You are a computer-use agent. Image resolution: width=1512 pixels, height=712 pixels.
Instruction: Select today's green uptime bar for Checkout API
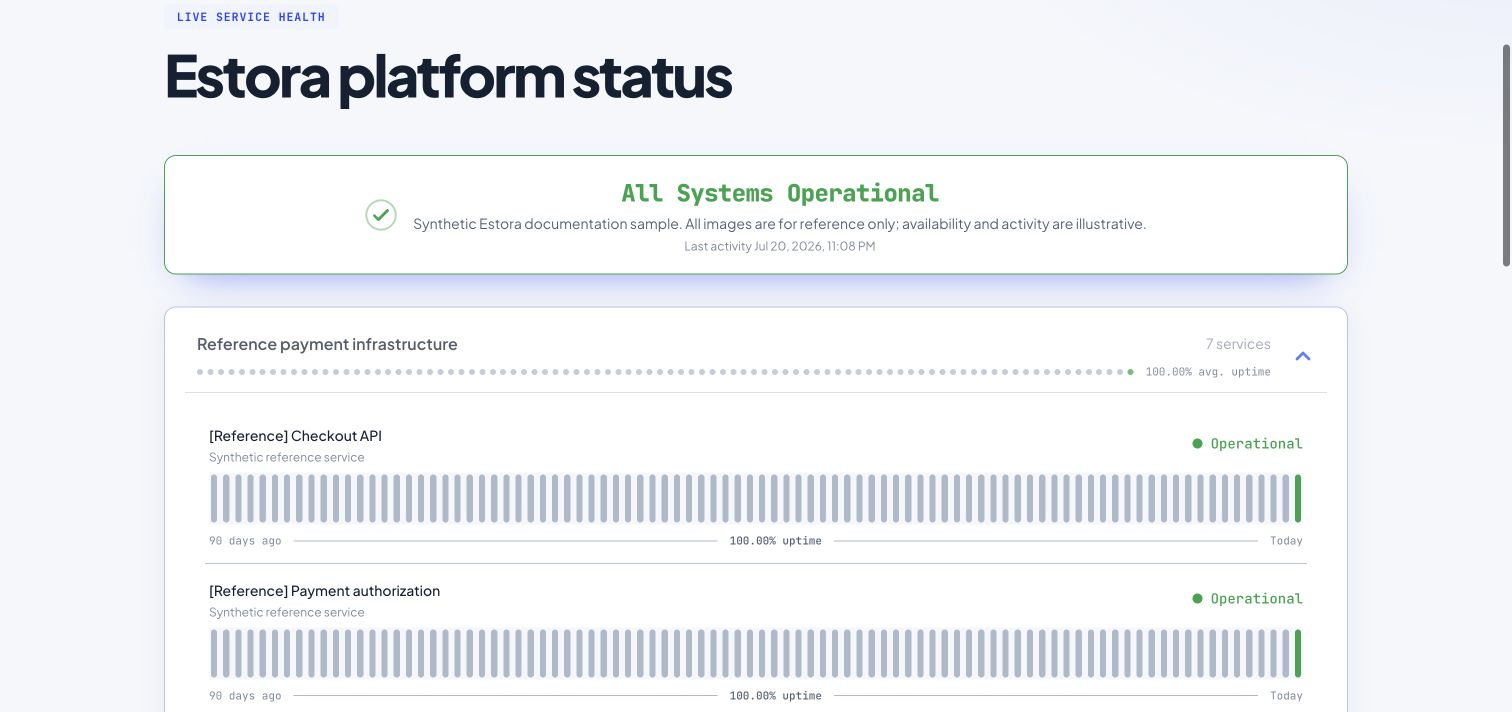tap(1298, 498)
